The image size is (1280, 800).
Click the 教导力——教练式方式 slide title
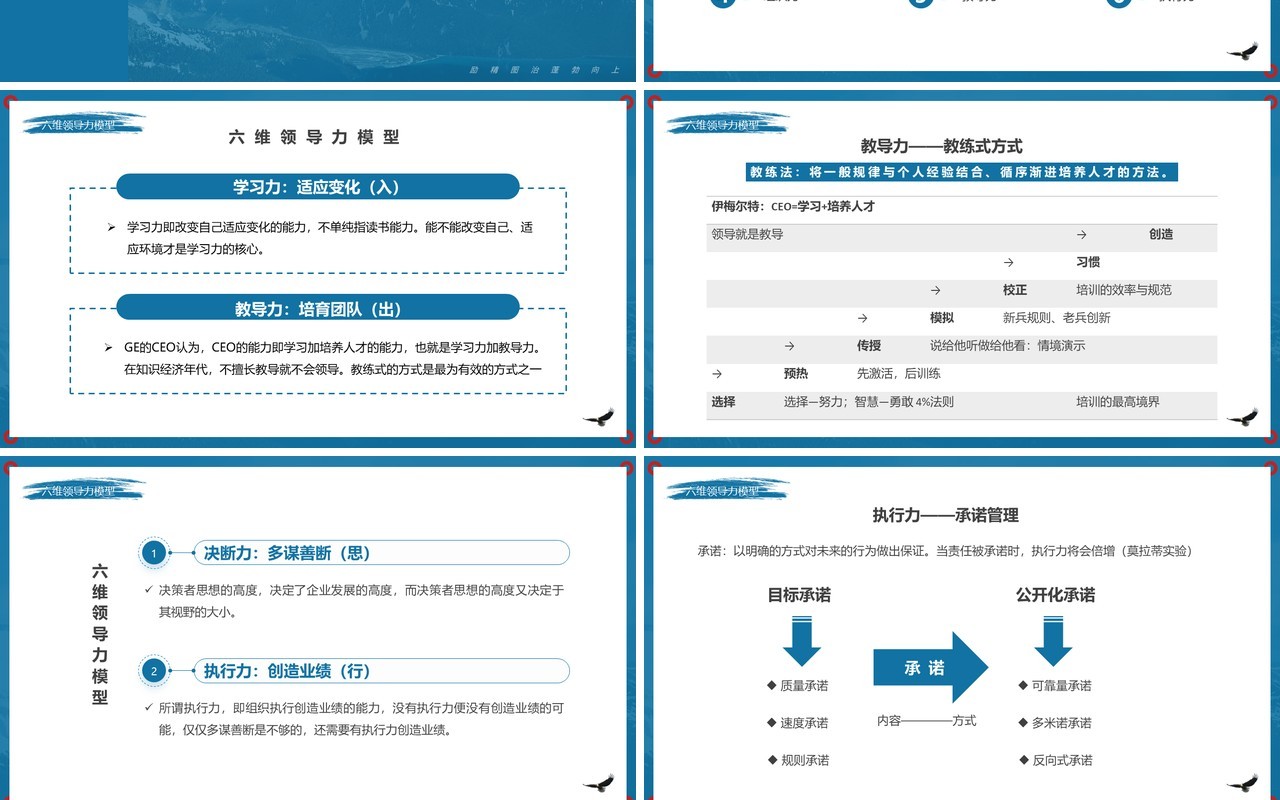pyautogui.click(x=942, y=146)
